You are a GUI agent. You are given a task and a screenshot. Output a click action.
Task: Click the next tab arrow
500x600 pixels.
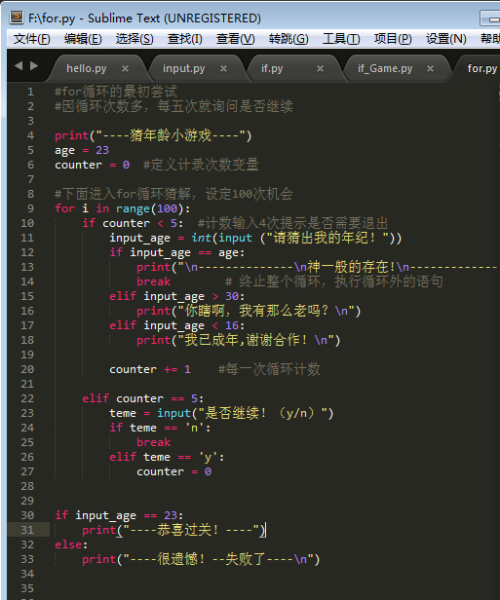click(34, 66)
